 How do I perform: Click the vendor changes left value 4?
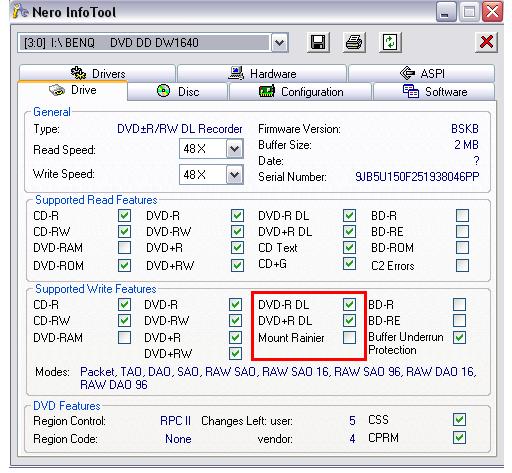click(352, 439)
